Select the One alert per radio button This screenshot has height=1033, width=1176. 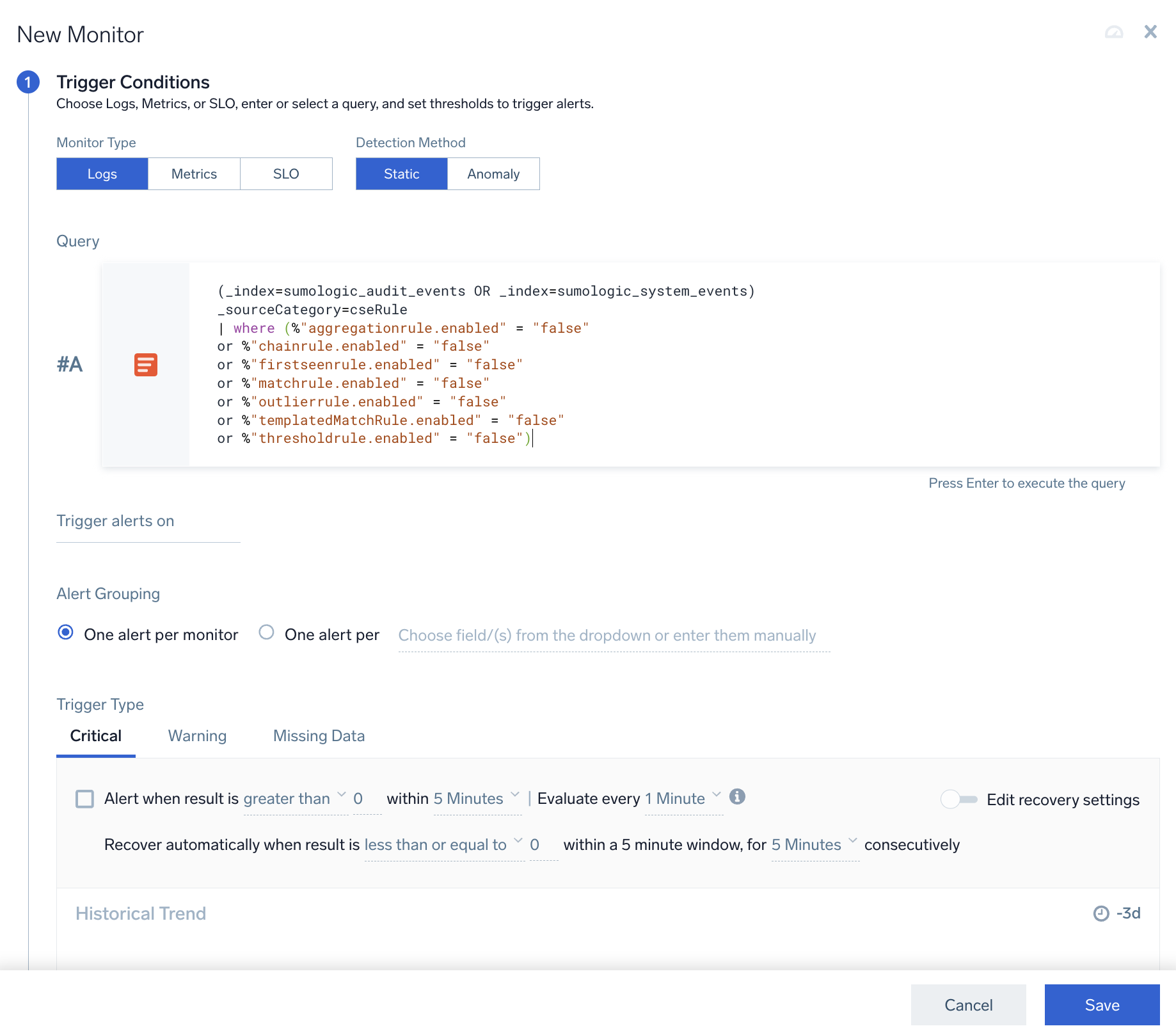point(266,632)
